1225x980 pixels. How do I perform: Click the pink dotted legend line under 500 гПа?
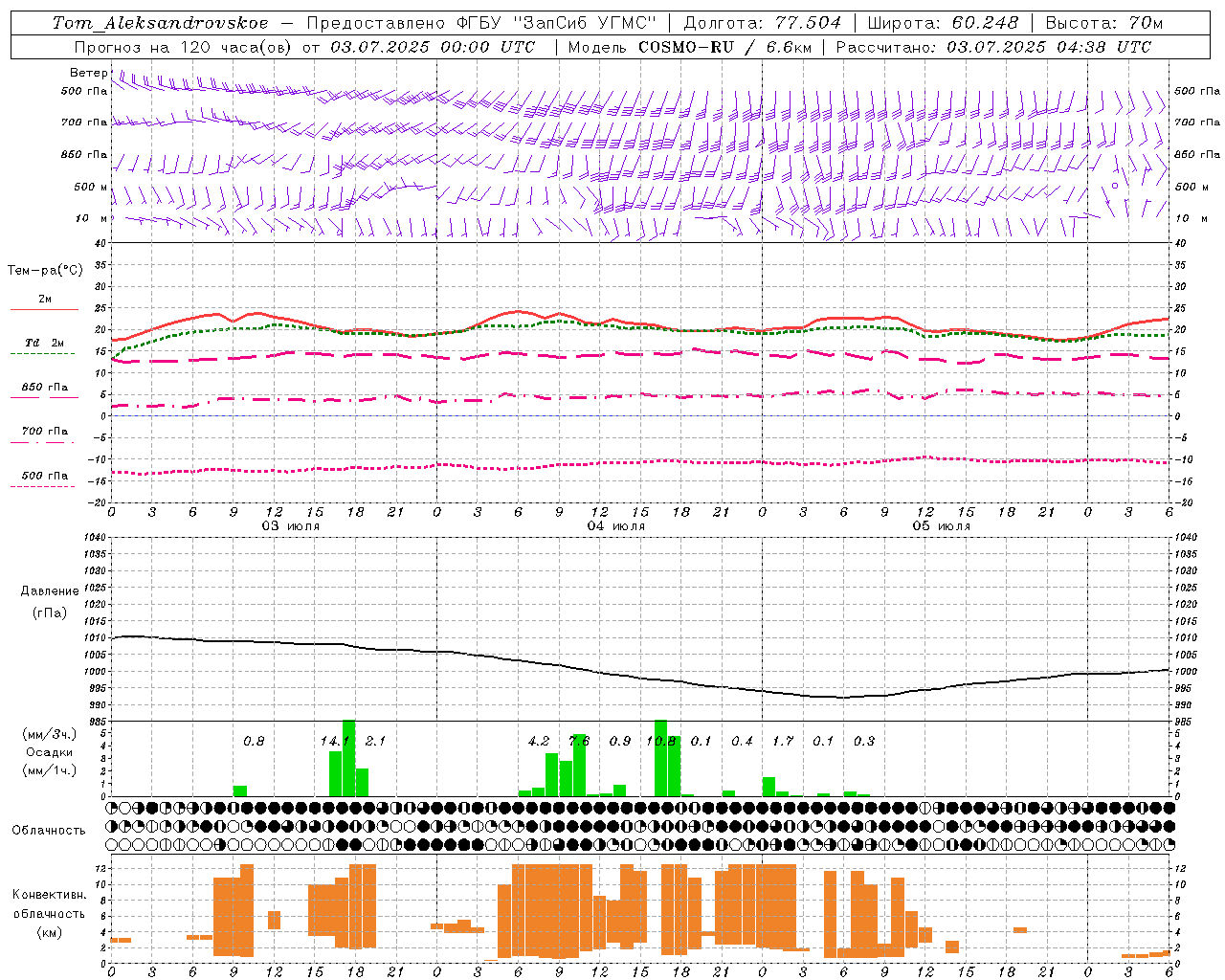42,486
